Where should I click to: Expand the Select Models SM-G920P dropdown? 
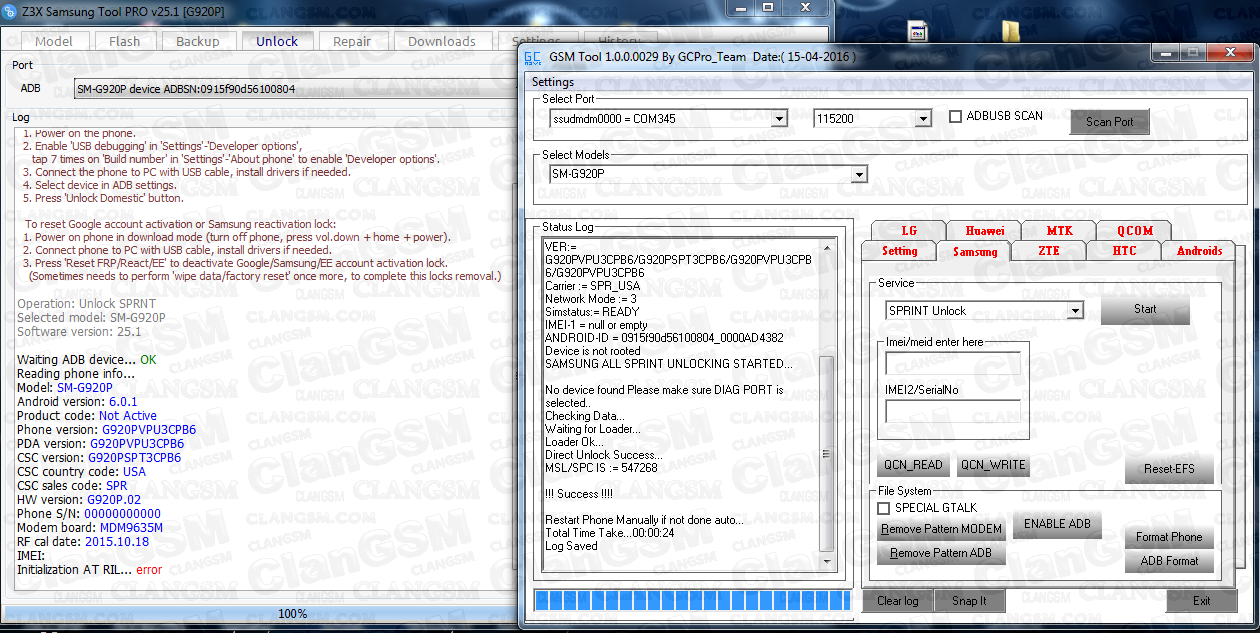[x=858, y=175]
